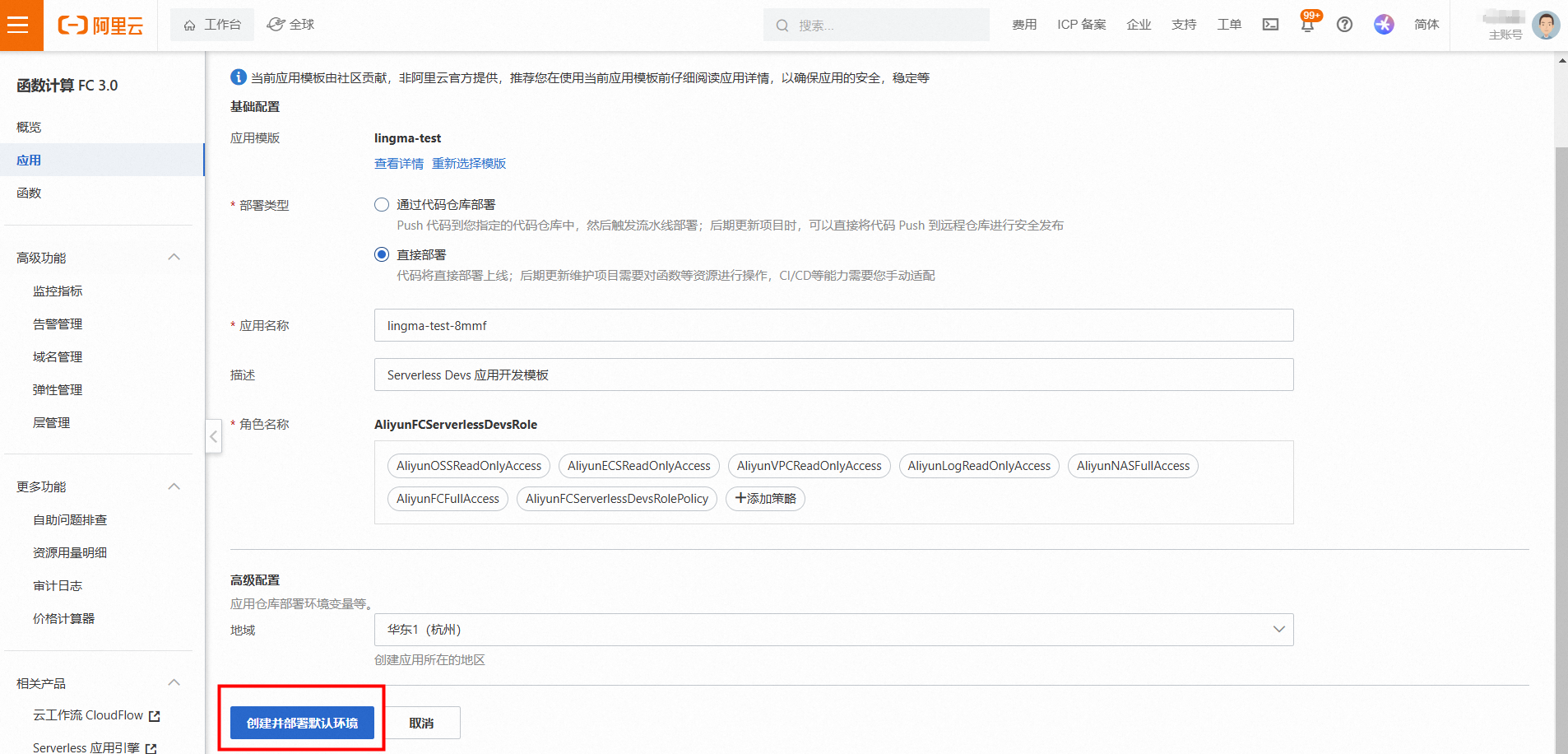Click the Alibaba Cloud logo
This screenshot has height=754, width=1568.
[100, 26]
